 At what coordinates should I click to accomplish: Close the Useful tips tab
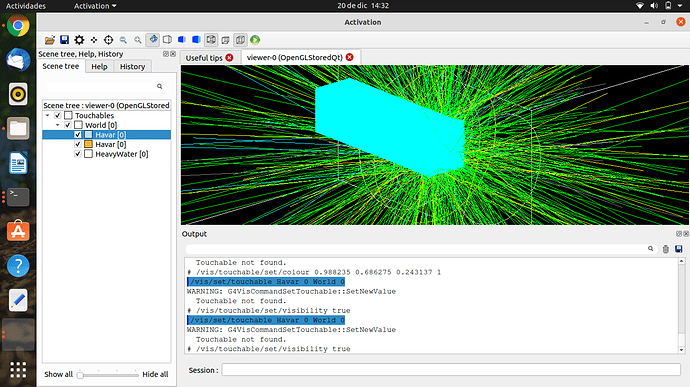click(229, 58)
